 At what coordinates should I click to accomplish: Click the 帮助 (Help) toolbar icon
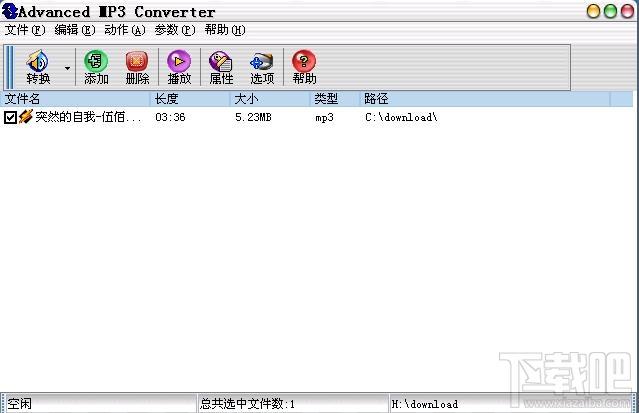304,67
